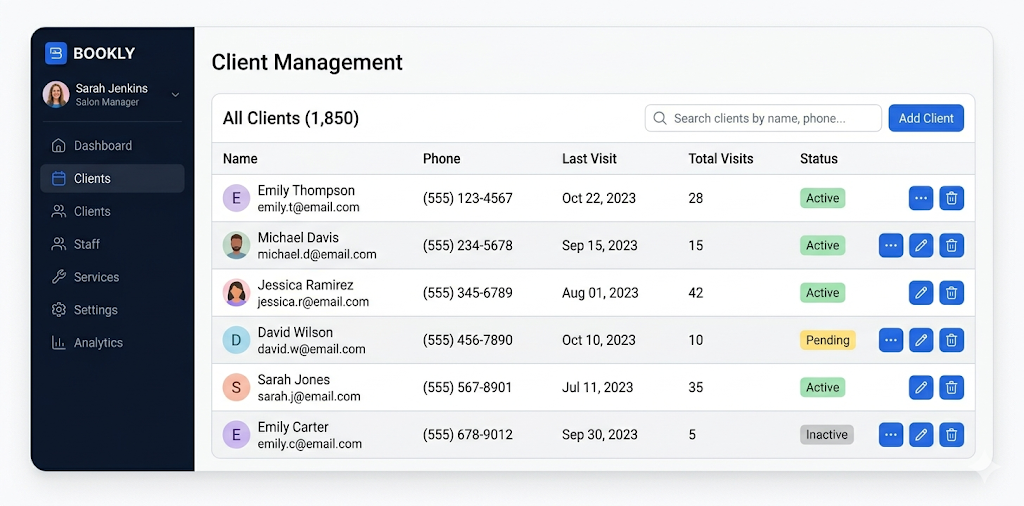Open more options for Emily Carter

[891, 435]
